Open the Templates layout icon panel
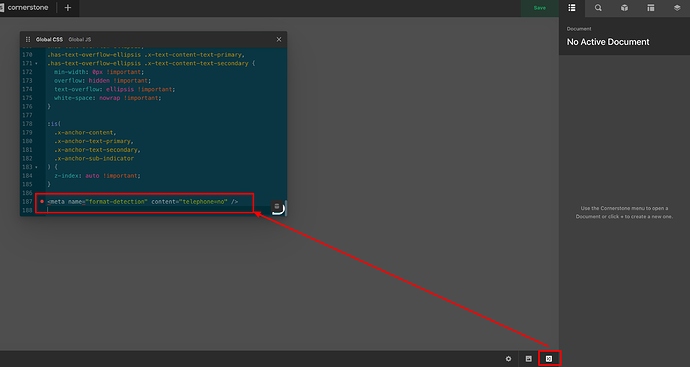 point(650,8)
